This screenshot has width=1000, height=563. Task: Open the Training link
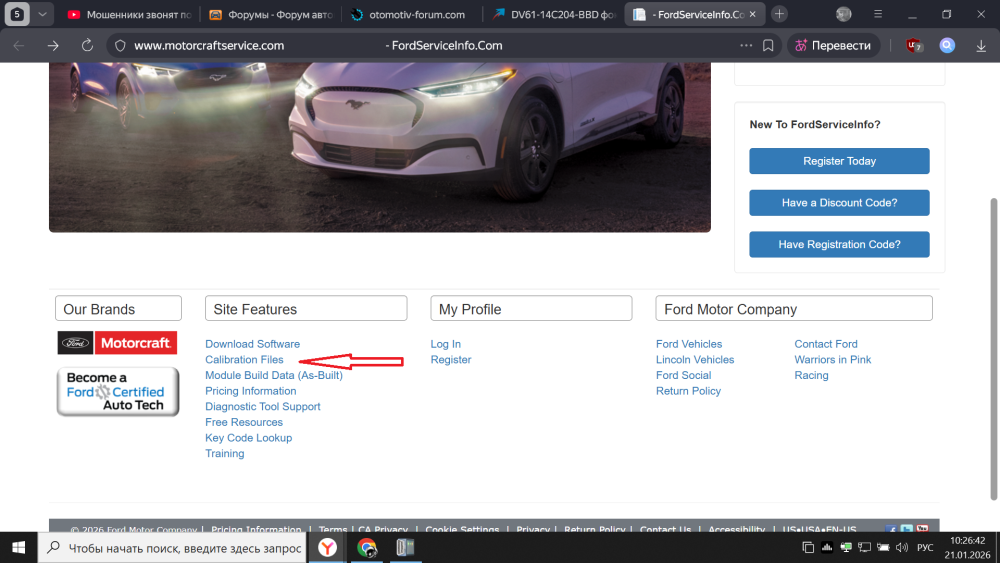[224, 453]
